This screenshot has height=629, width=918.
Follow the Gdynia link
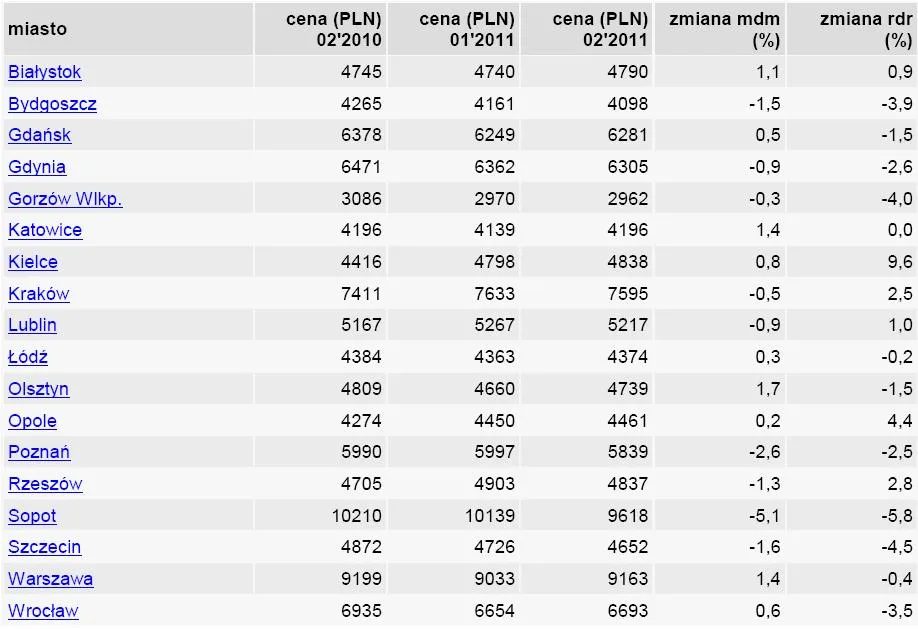point(37,167)
